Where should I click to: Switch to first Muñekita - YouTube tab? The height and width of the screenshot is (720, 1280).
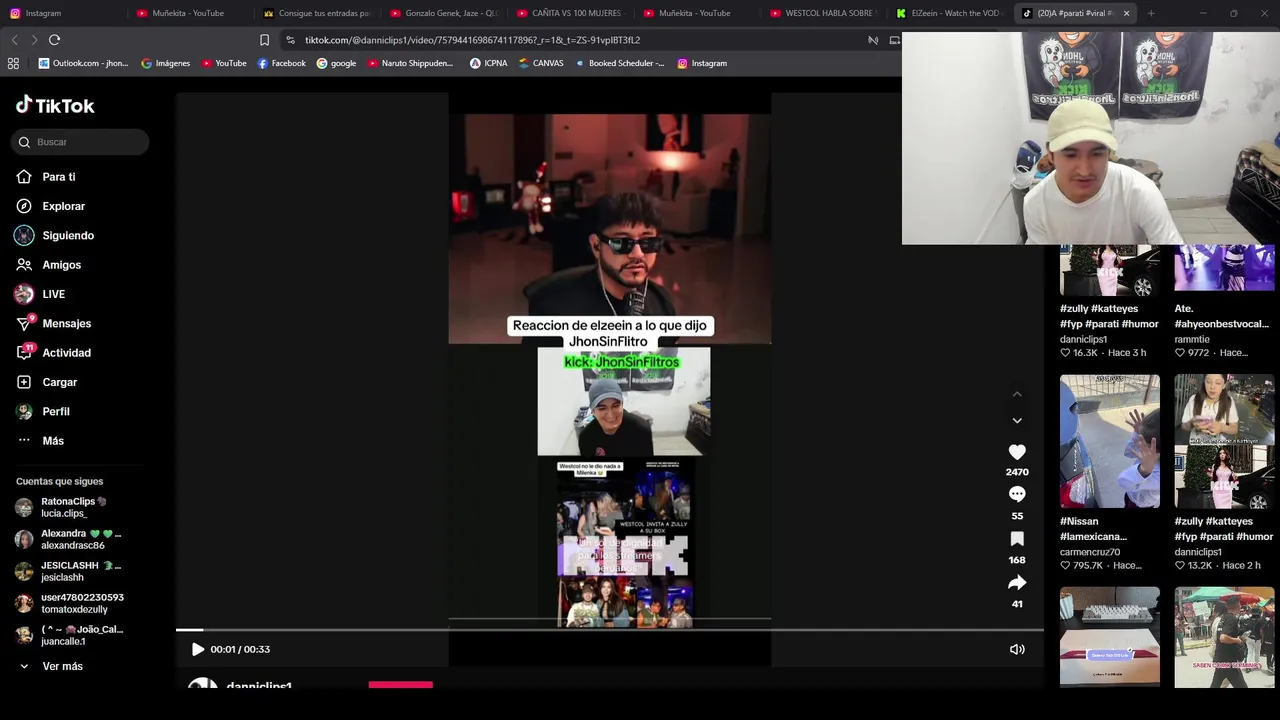190,13
